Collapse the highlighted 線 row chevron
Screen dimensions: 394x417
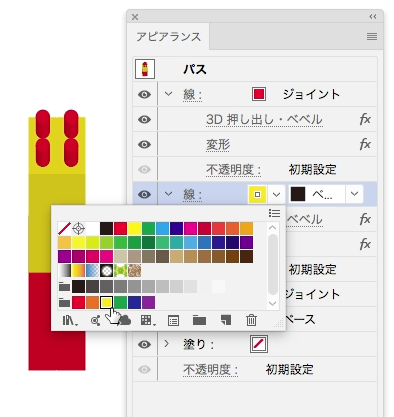click(x=168, y=193)
